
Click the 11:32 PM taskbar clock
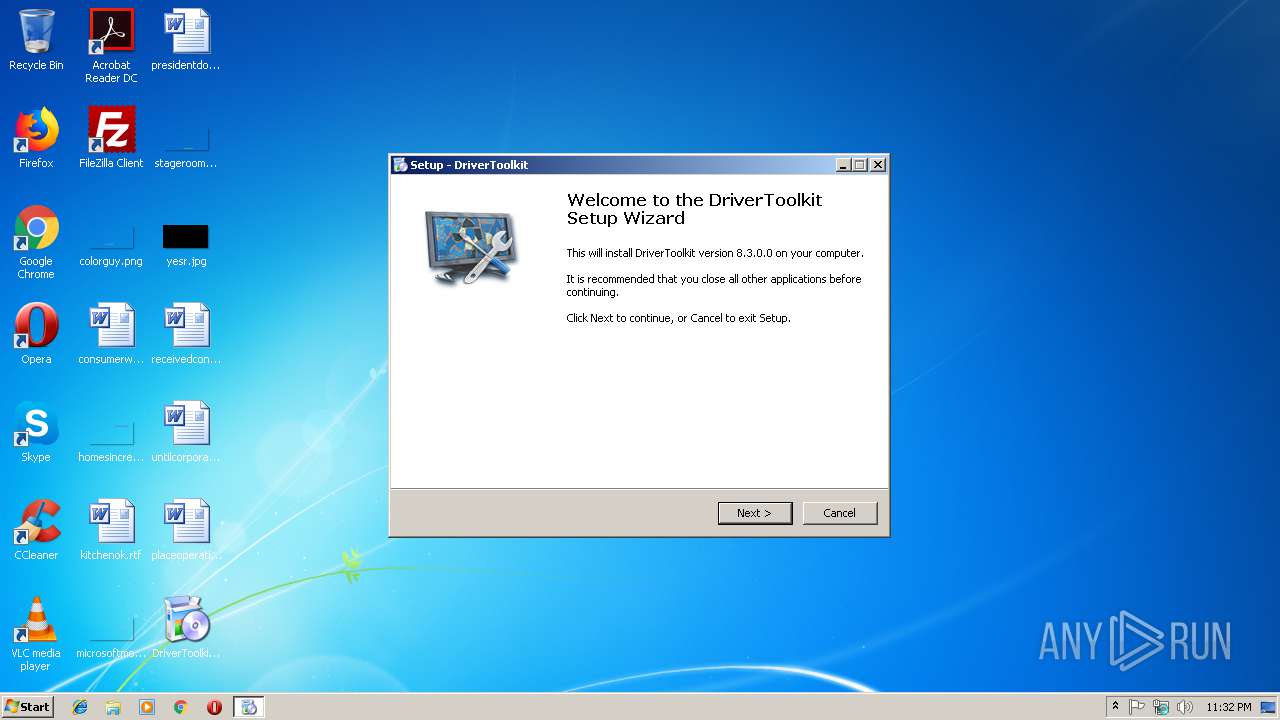1229,707
